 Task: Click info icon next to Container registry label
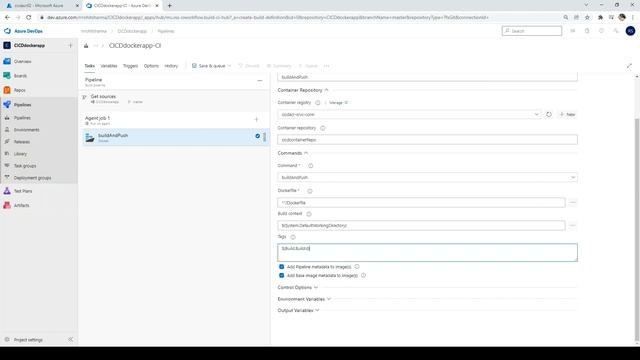pos(318,103)
